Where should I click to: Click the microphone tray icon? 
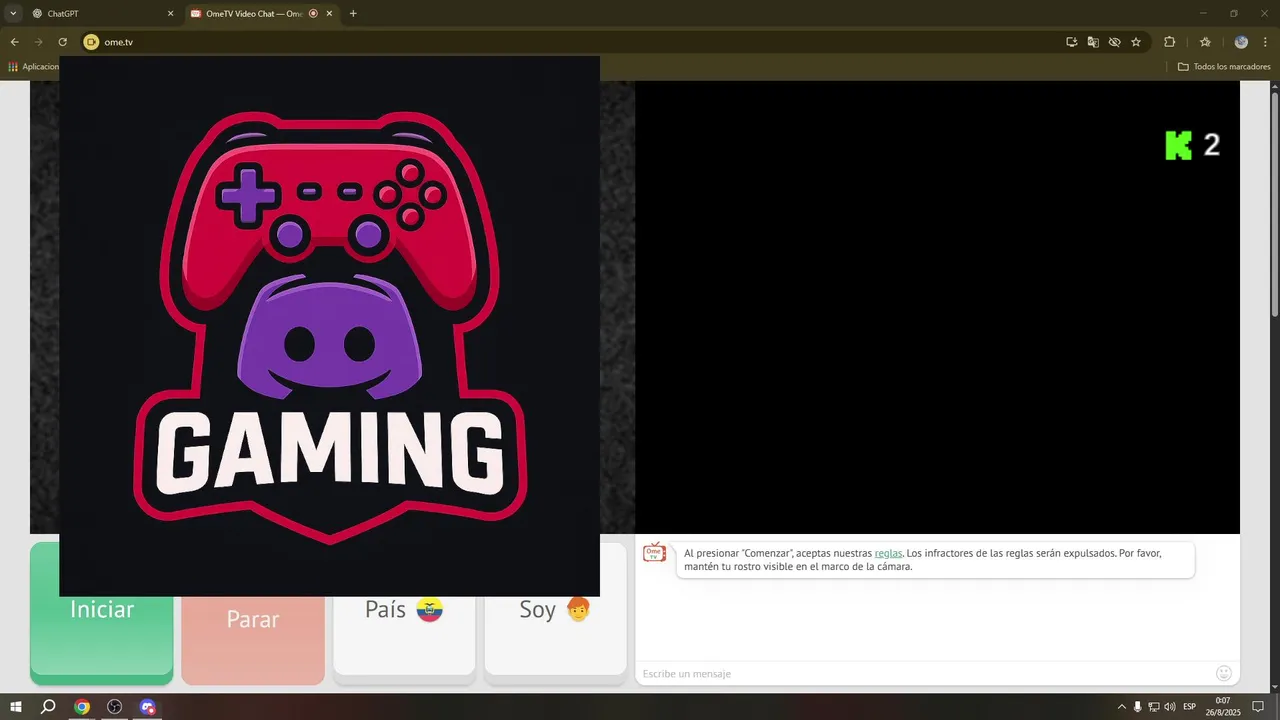point(1137,707)
